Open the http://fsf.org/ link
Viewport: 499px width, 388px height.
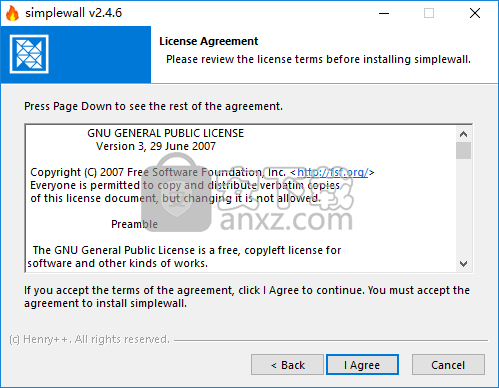[333, 172]
